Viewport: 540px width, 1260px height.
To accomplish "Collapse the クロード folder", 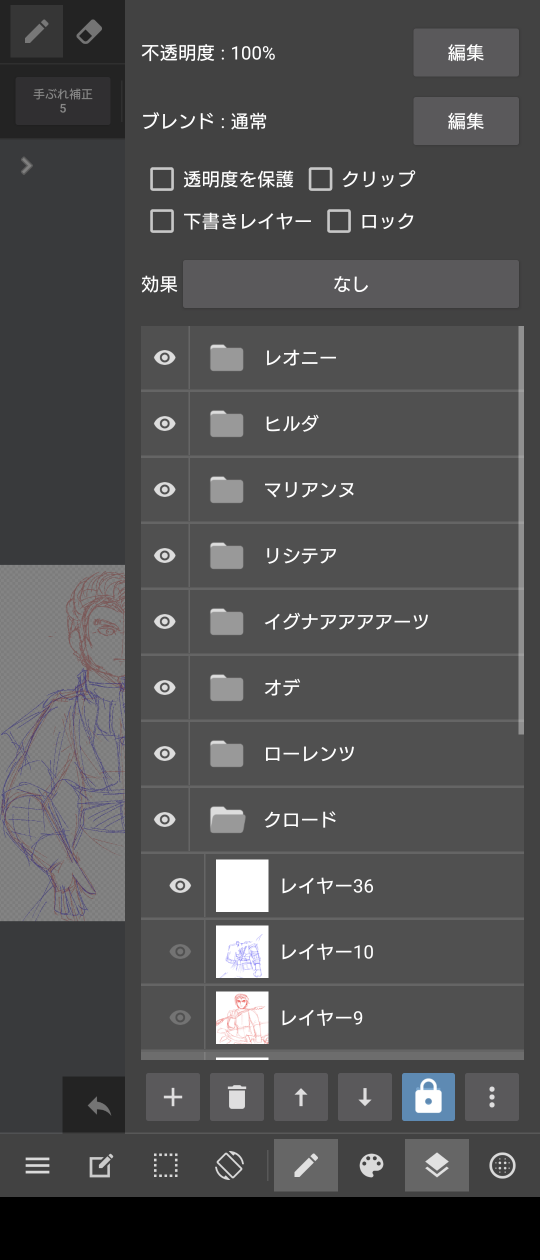I will pos(227,820).
